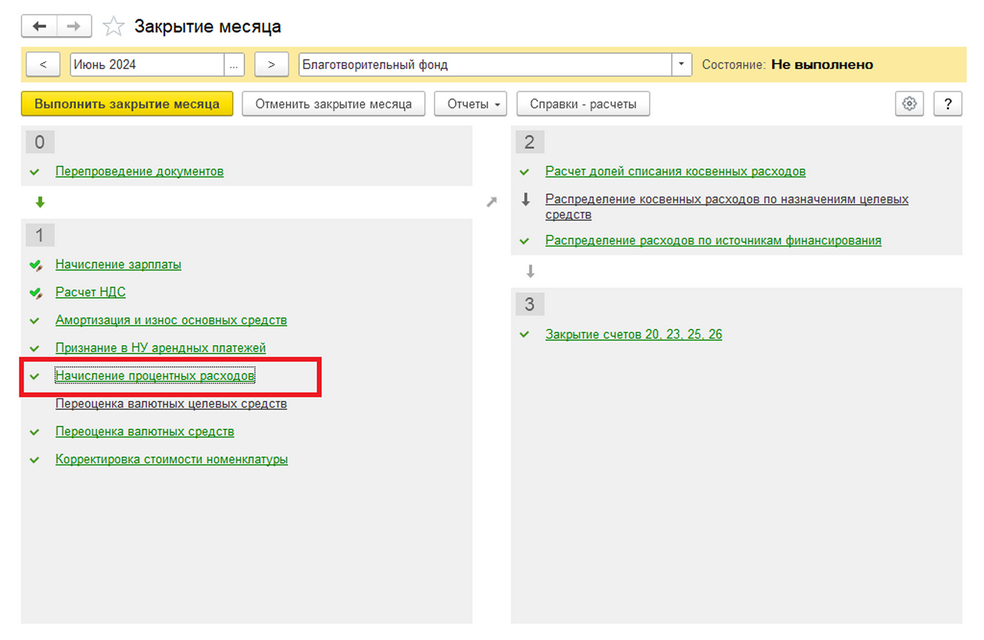The height and width of the screenshot is (640, 984).
Task: Expand the organization dropdown list
Action: click(681, 65)
